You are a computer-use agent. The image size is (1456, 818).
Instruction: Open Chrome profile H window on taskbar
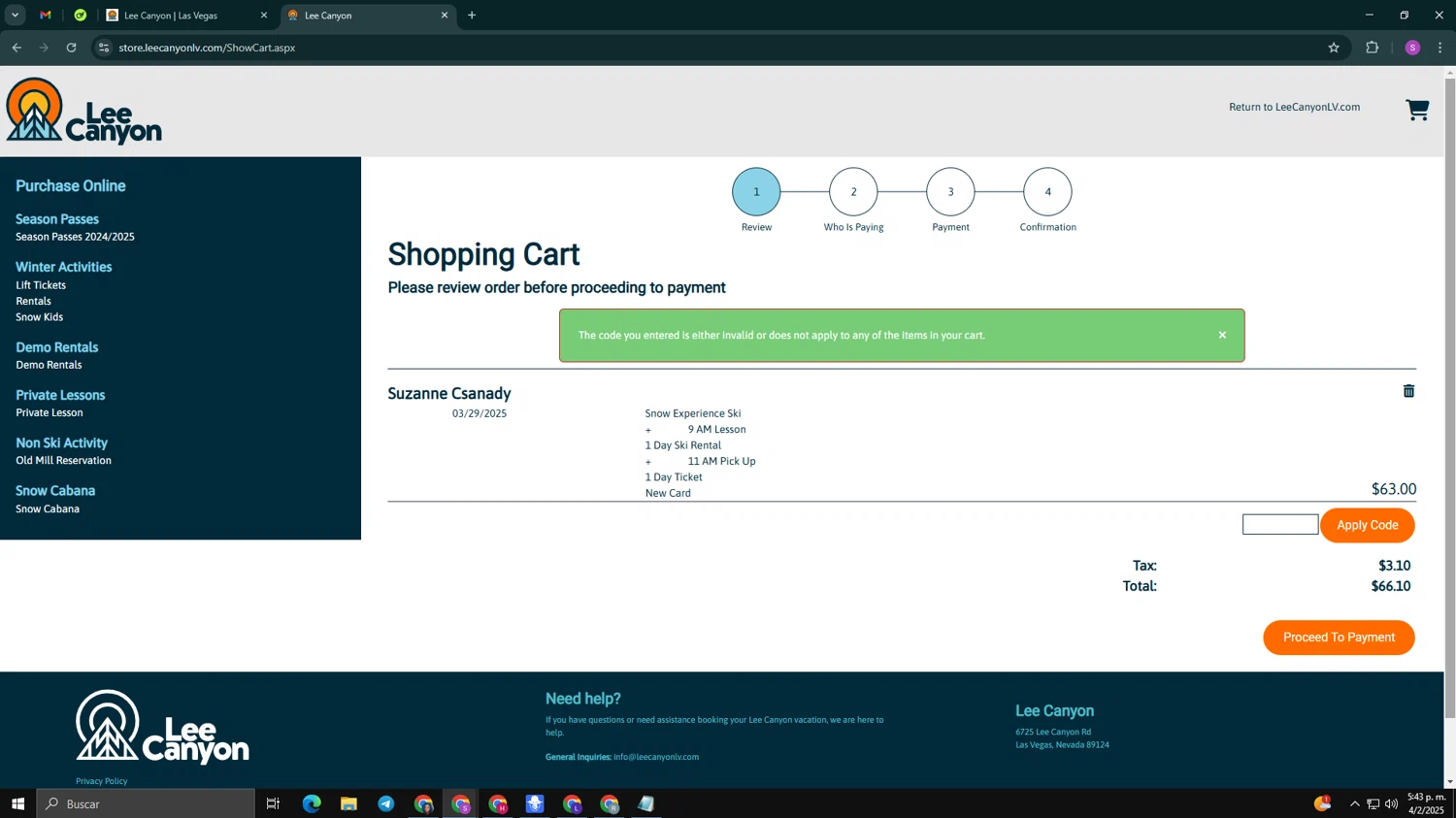click(x=498, y=803)
